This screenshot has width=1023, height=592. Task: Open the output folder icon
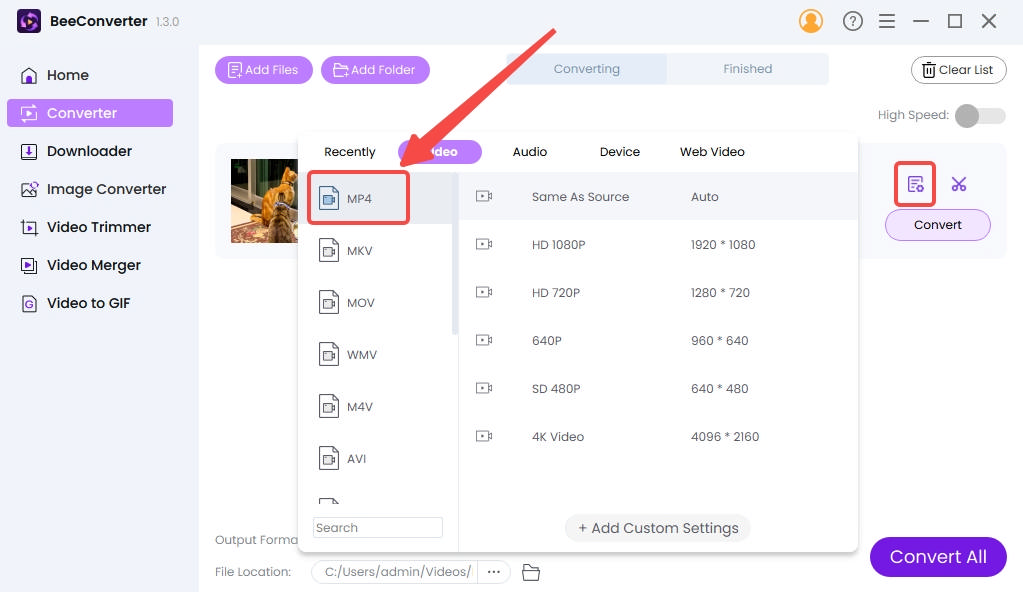(x=531, y=572)
